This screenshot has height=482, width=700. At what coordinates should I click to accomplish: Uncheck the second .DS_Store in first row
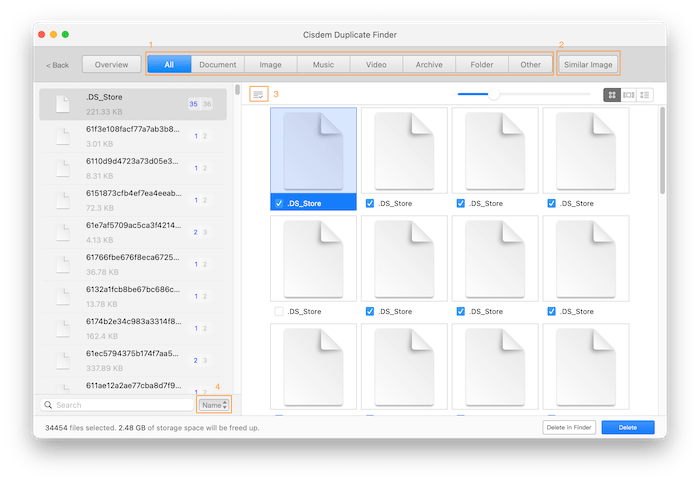click(x=370, y=204)
